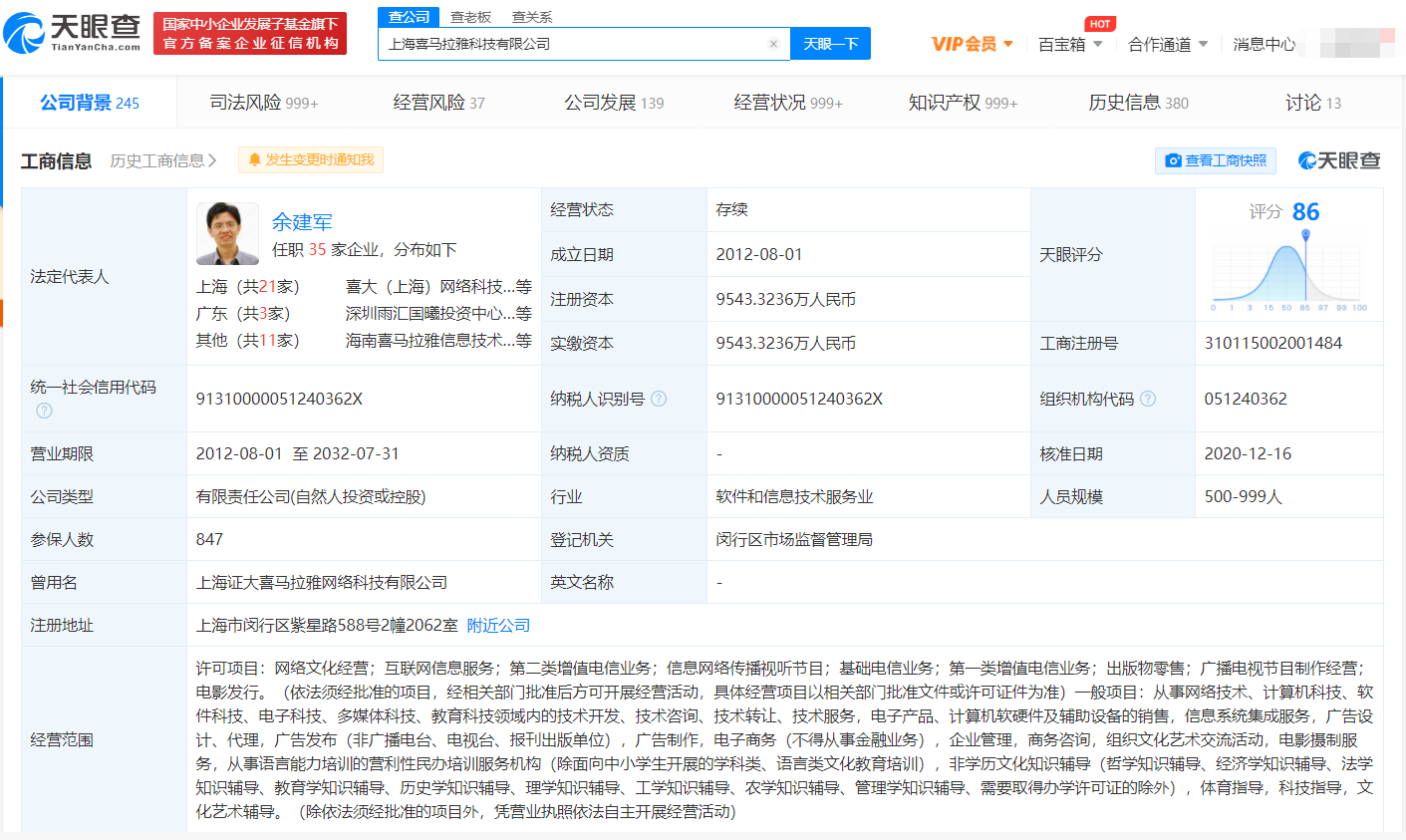Open 喜大（上海）网络科技...等 company link
Screen dimensions: 1406x840
[438, 287]
